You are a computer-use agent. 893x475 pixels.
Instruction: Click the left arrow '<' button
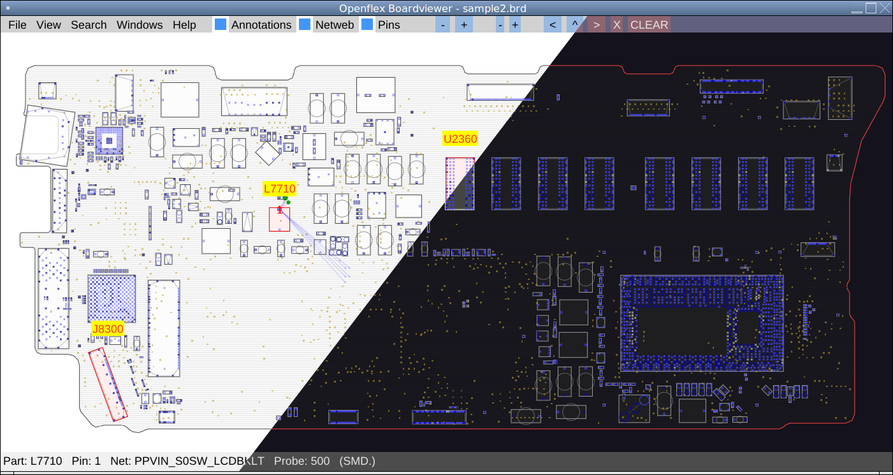[552, 24]
